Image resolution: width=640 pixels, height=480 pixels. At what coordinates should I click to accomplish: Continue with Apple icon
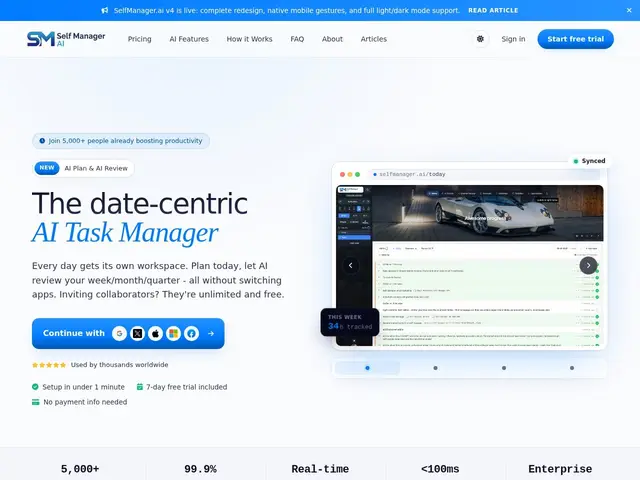(156, 333)
